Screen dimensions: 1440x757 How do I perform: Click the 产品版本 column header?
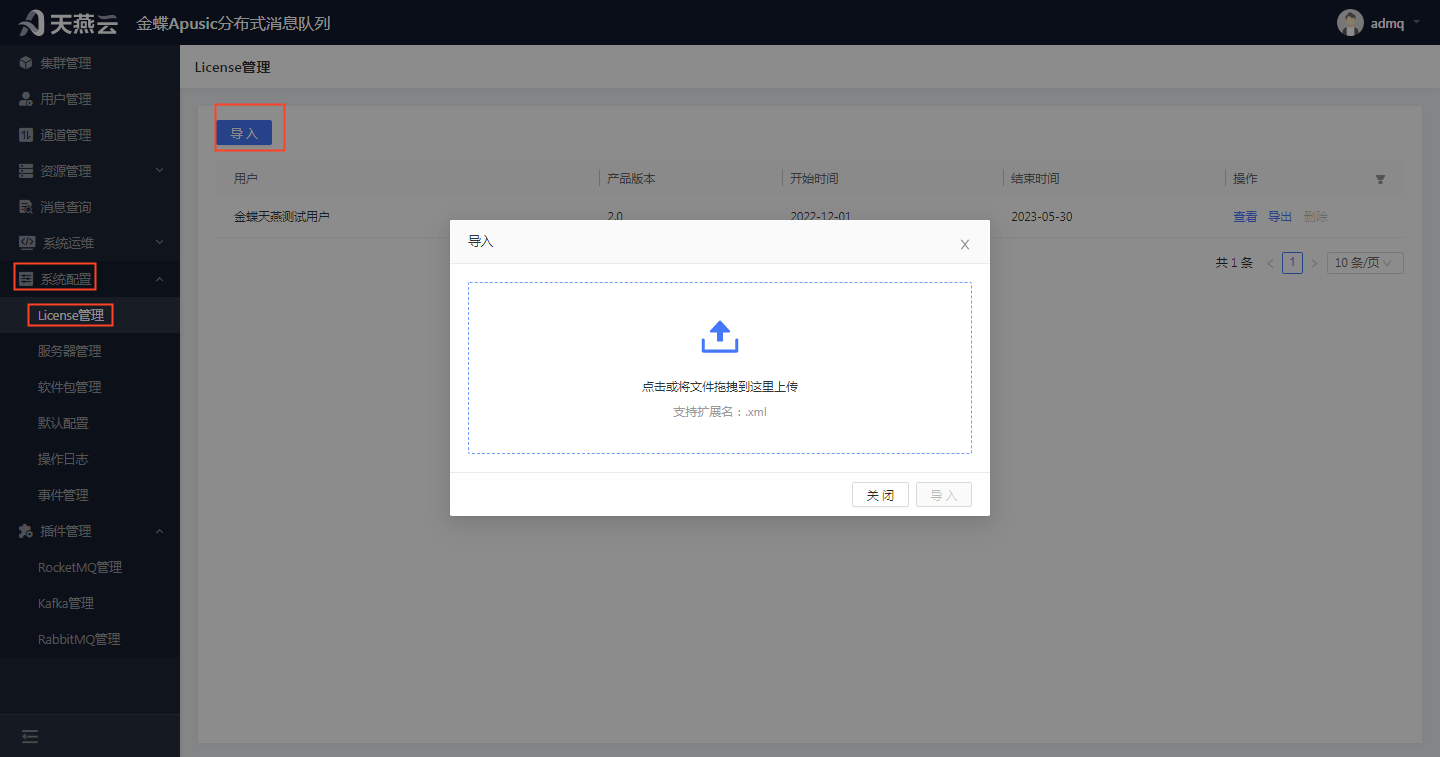point(631,179)
